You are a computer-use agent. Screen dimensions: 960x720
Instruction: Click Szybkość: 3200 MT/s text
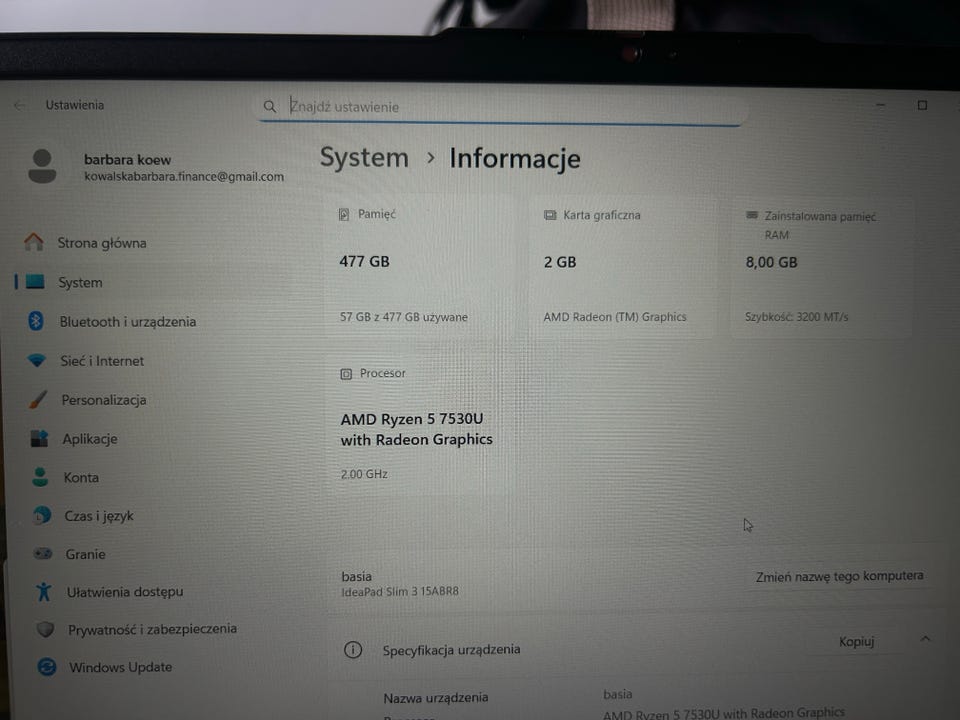click(797, 317)
